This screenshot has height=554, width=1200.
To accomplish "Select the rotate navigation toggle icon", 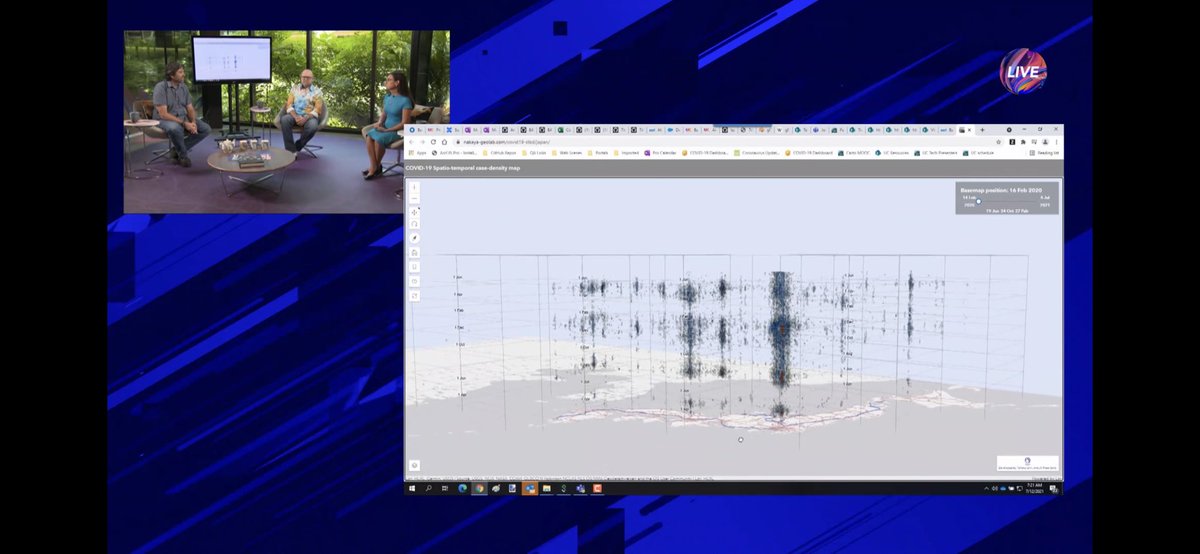I will click(415, 224).
